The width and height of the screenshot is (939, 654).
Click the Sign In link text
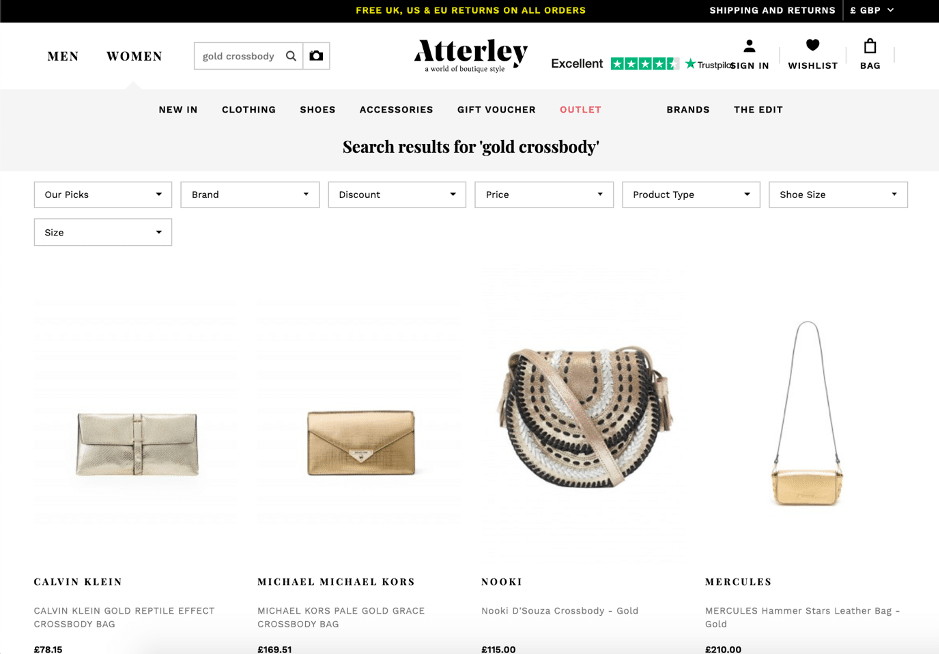tap(750, 66)
